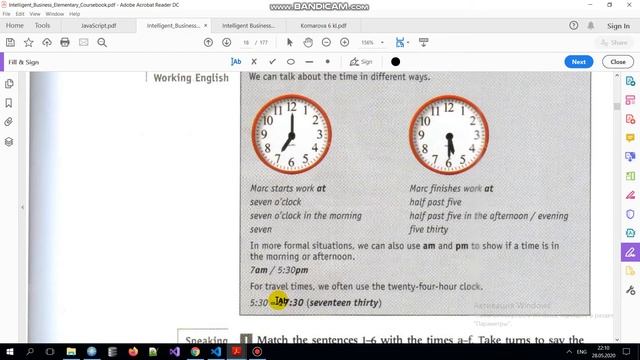
Task: Add the document to starred bookmarks
Action: click(29, 42)
